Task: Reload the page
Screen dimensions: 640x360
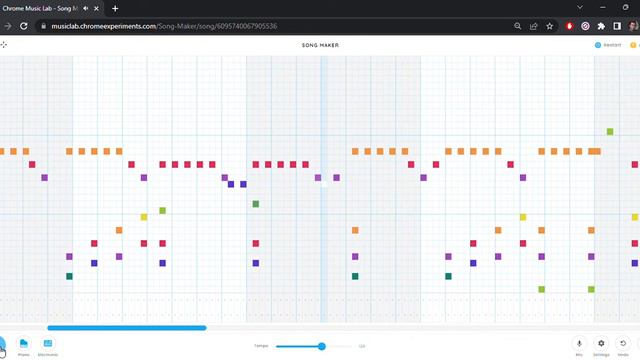Action: (x=24, y=26)
